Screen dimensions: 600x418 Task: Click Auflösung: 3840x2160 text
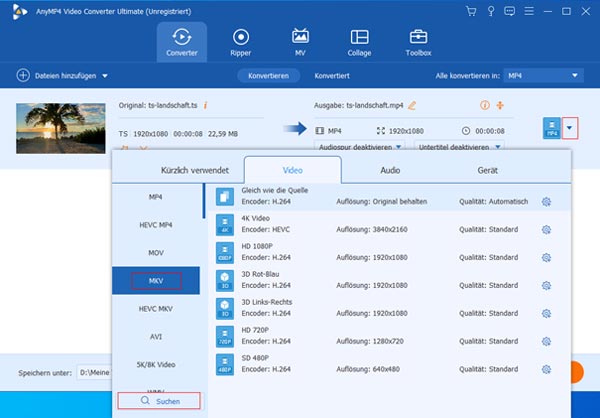(372, 230)
